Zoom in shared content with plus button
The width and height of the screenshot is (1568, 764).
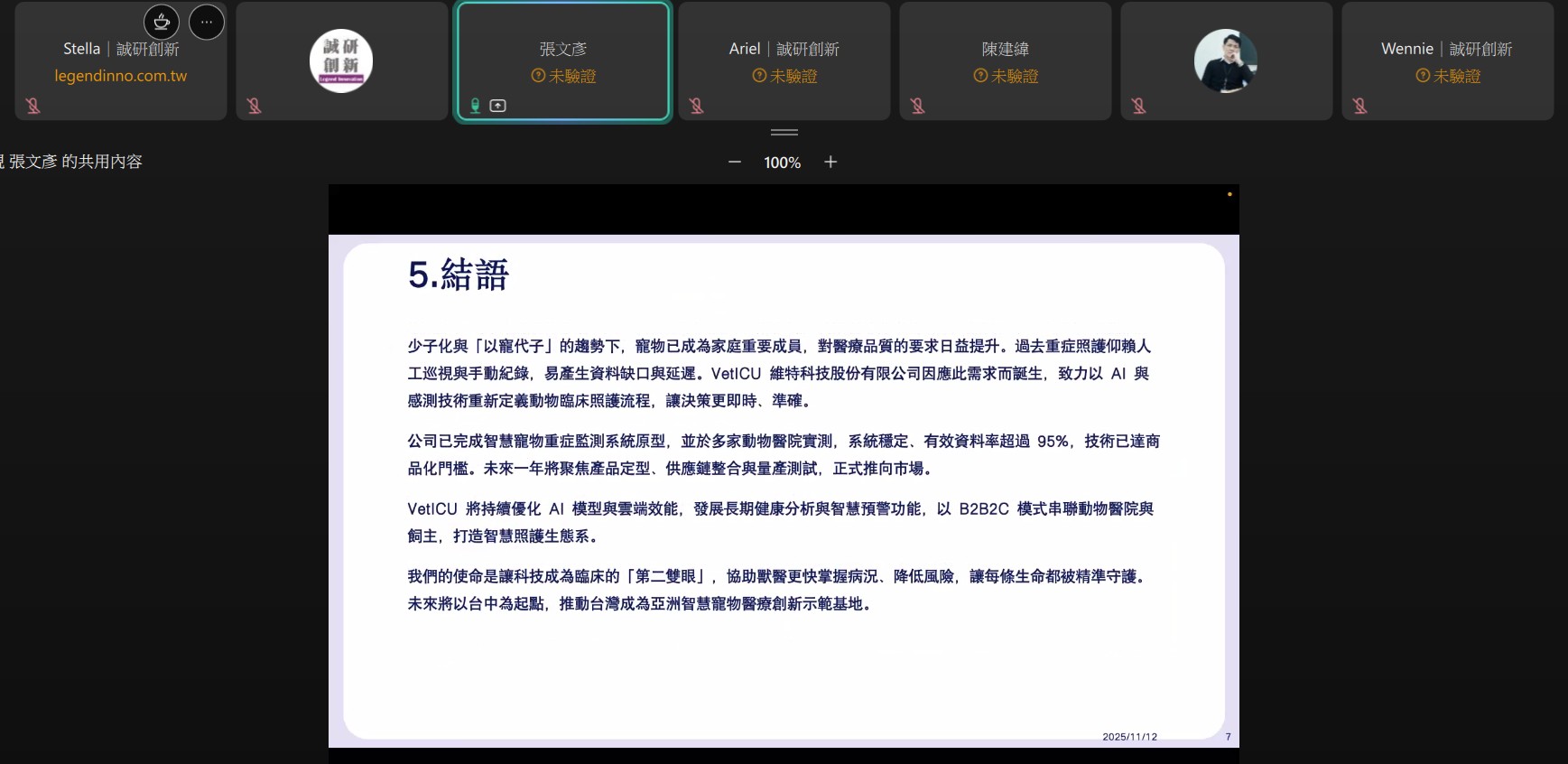click(x=830, y=162)
